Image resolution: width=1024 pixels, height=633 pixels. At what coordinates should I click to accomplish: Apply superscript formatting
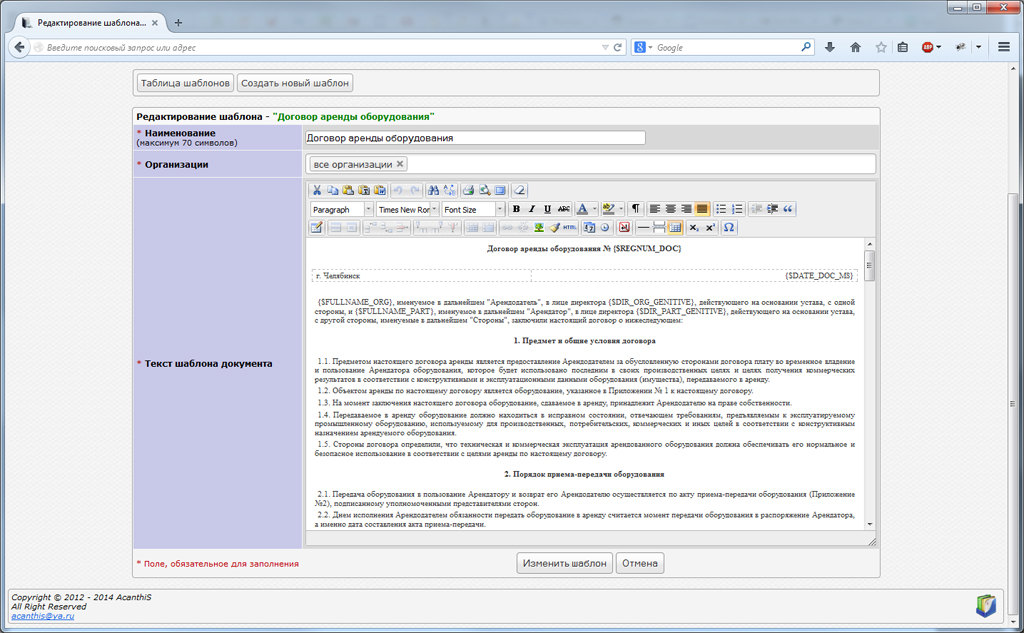pos(710,227)
